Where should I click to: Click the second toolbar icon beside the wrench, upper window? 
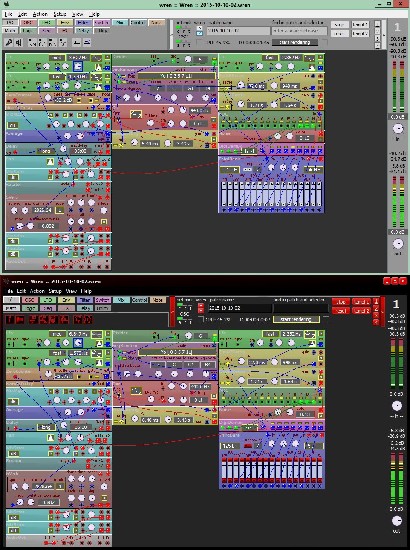(19, 42)
